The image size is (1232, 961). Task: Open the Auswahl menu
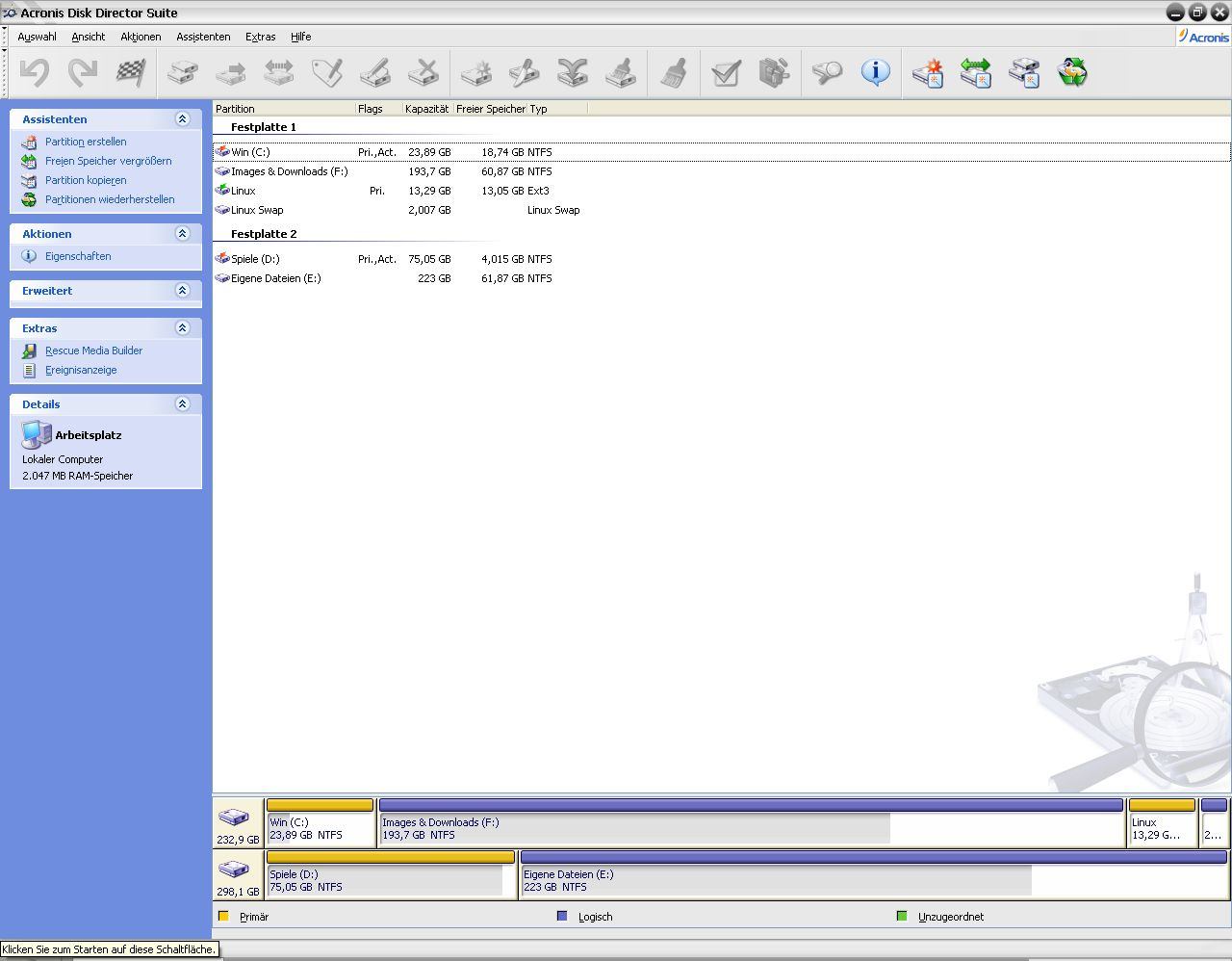pyautogui.click(x=37, y=37)
